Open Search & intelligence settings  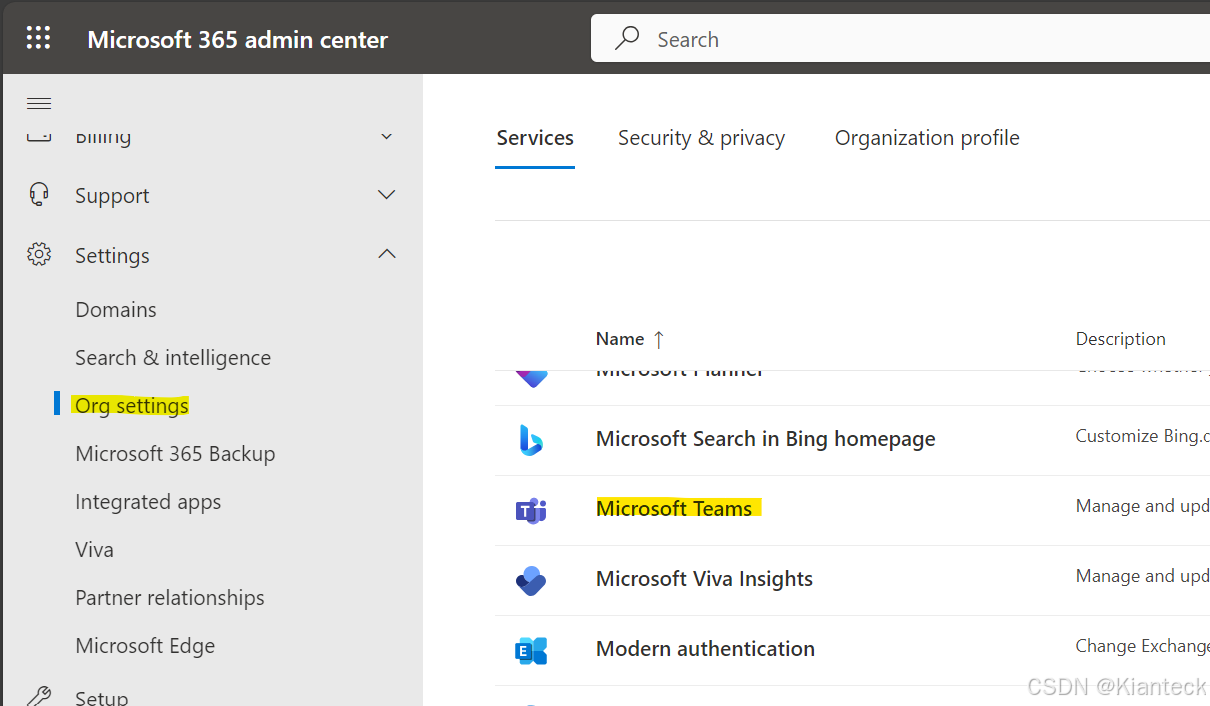173,358
